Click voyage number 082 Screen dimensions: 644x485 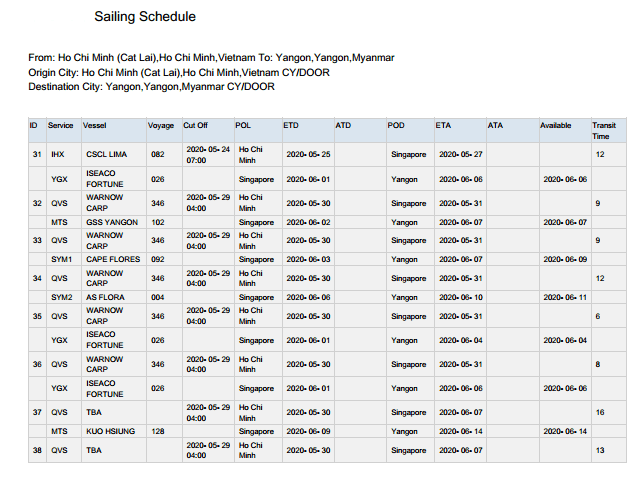point(157,154)
